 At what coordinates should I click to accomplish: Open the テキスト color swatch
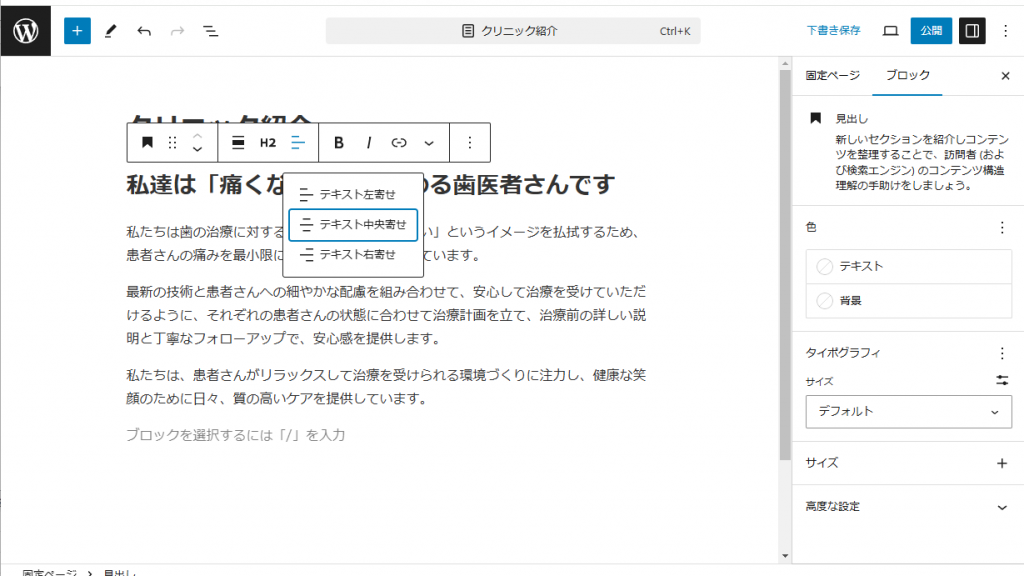[x=908, y=267]
